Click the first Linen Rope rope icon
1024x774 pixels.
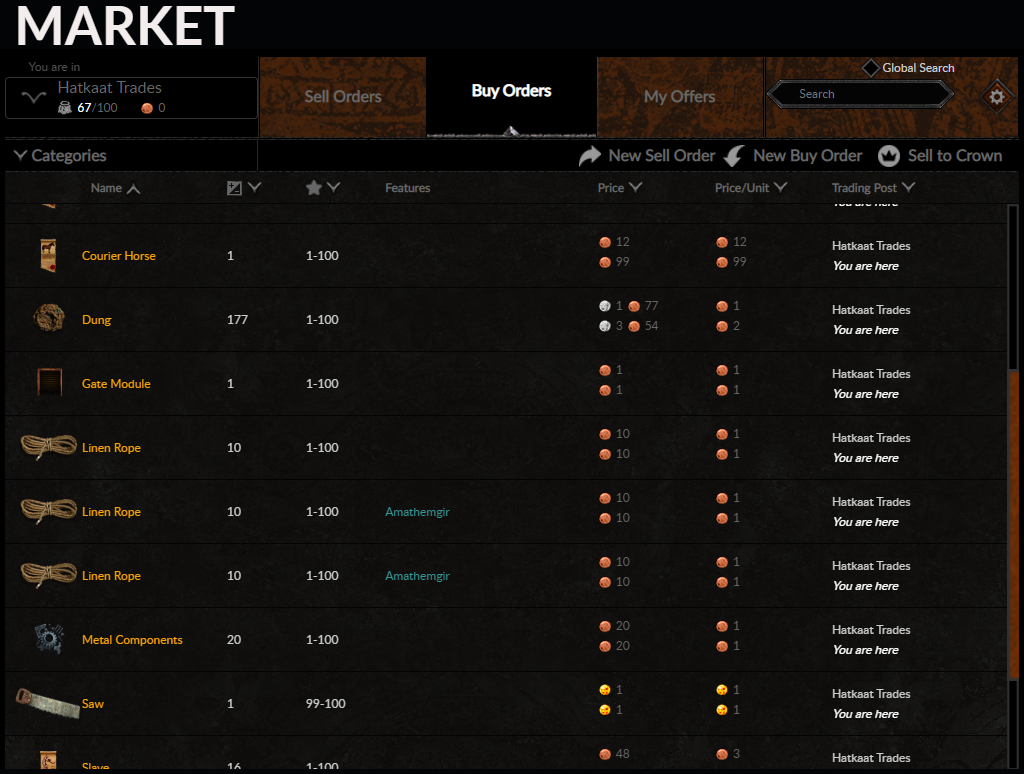point(48,447)
